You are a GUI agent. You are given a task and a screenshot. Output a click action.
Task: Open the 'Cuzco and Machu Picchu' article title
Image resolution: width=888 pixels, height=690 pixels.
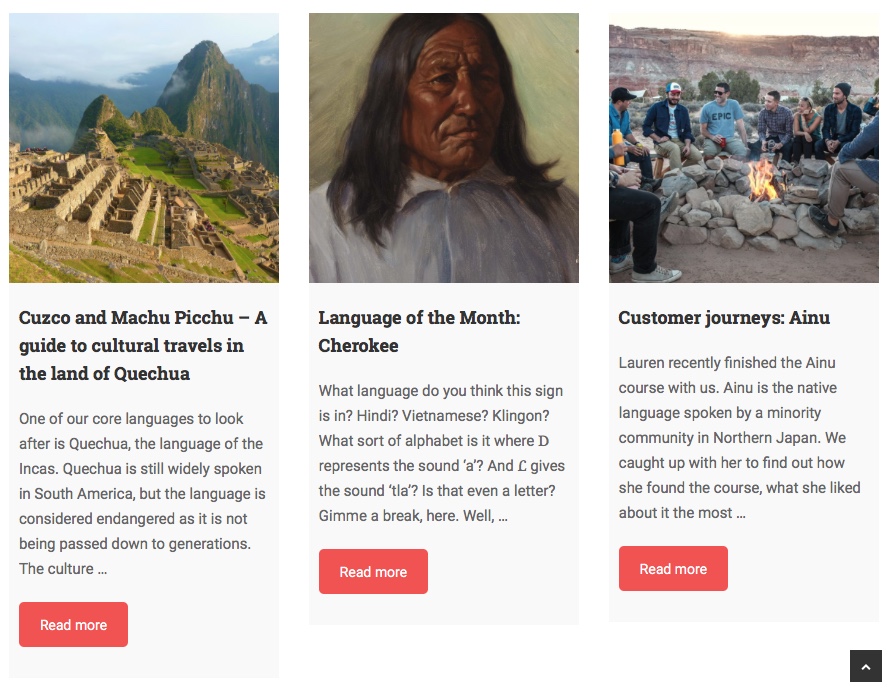click(x=143, y=345)
